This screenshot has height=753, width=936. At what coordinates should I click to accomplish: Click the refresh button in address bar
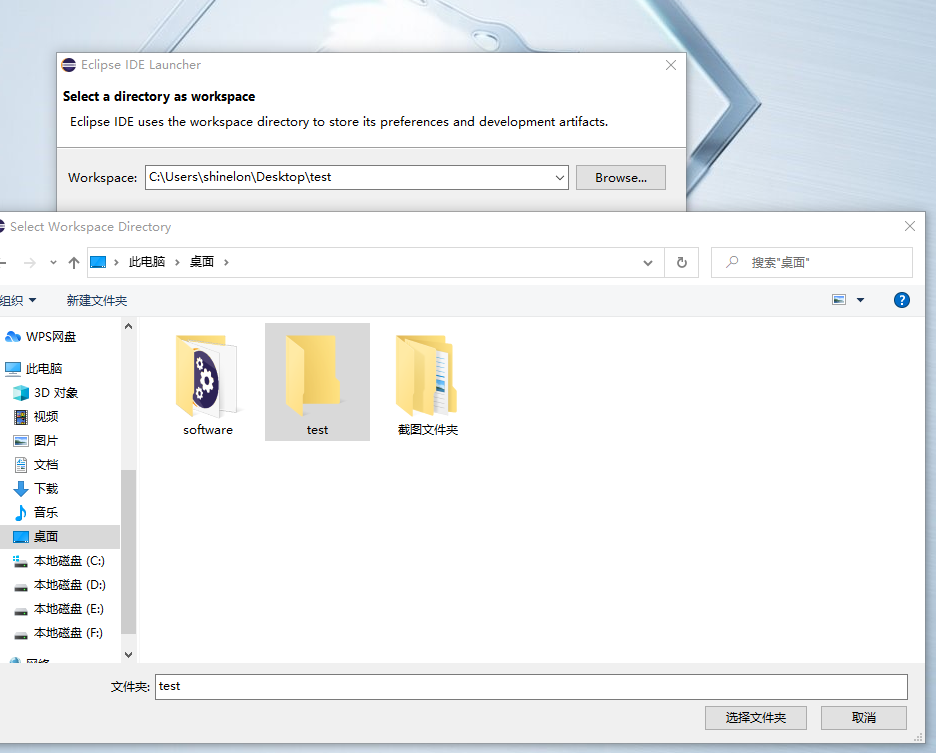pos(681,262)
